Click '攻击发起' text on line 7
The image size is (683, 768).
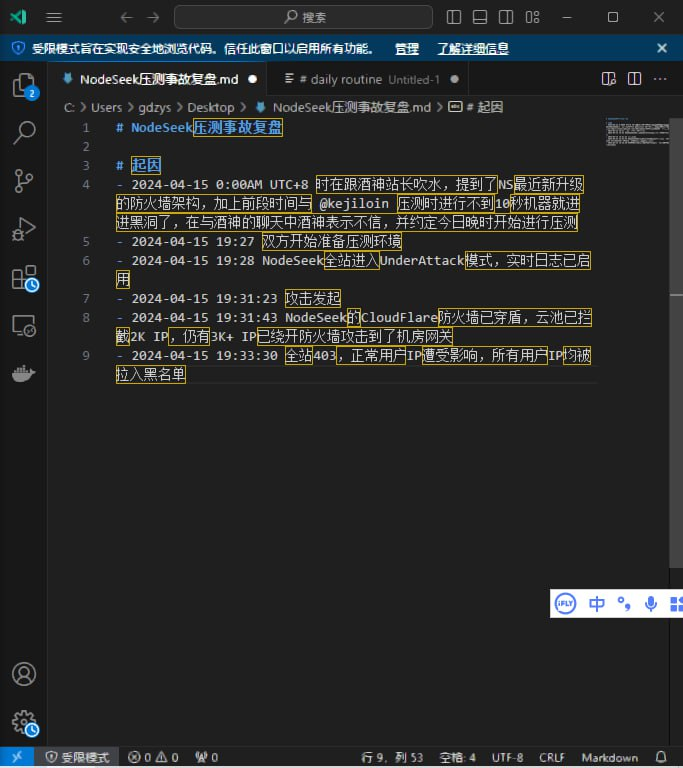pyautogui.click(x=313, y=298)
